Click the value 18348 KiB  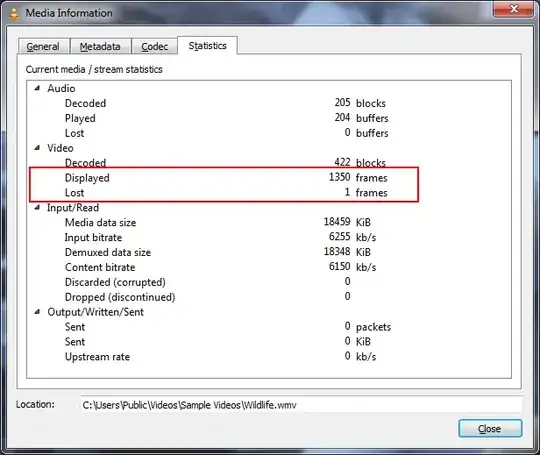(347, 252)
